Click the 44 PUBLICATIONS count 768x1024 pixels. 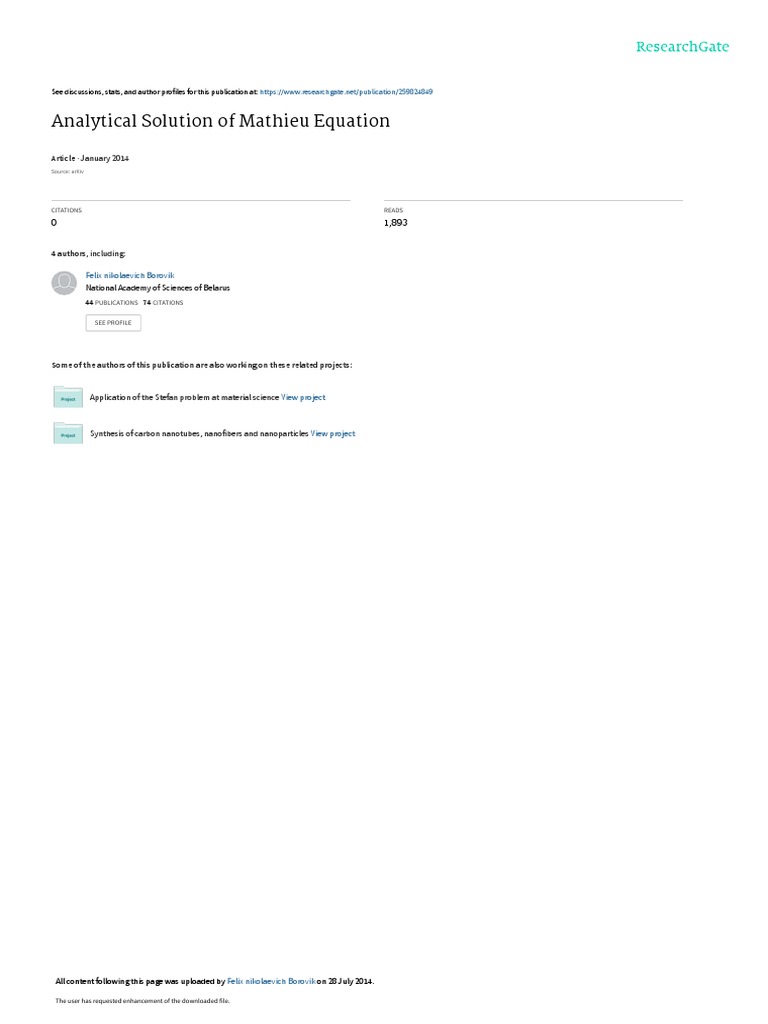pyautogui.click(x=112, y=303)
